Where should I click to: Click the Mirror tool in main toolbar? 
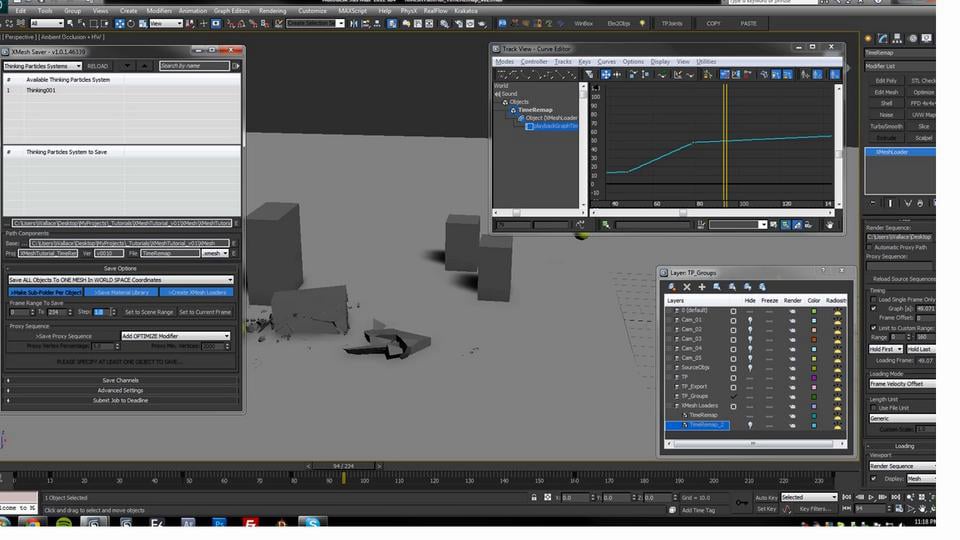354,23
